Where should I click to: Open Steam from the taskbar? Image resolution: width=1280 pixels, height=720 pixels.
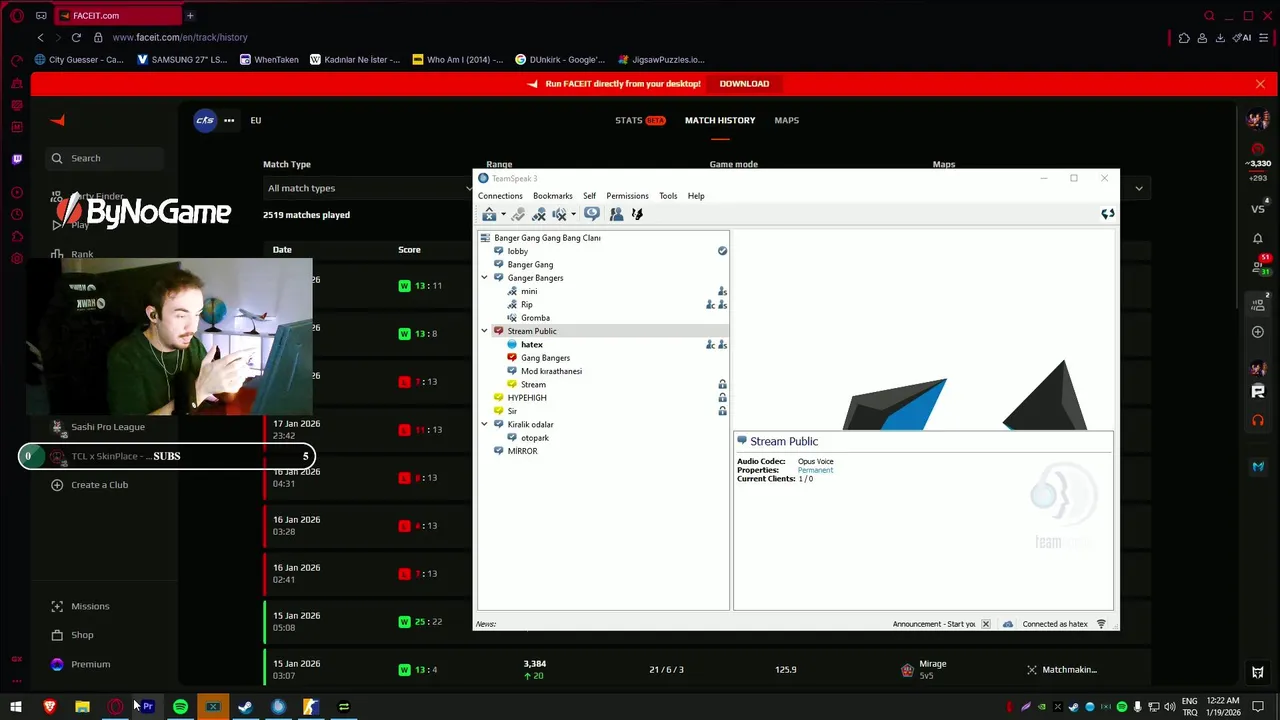245,707
